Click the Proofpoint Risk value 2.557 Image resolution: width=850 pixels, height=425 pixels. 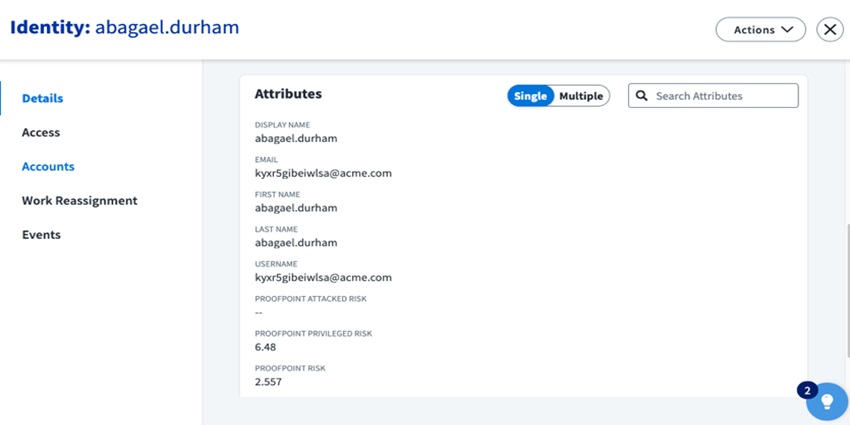pyautogui.click(x=269, y=382)
